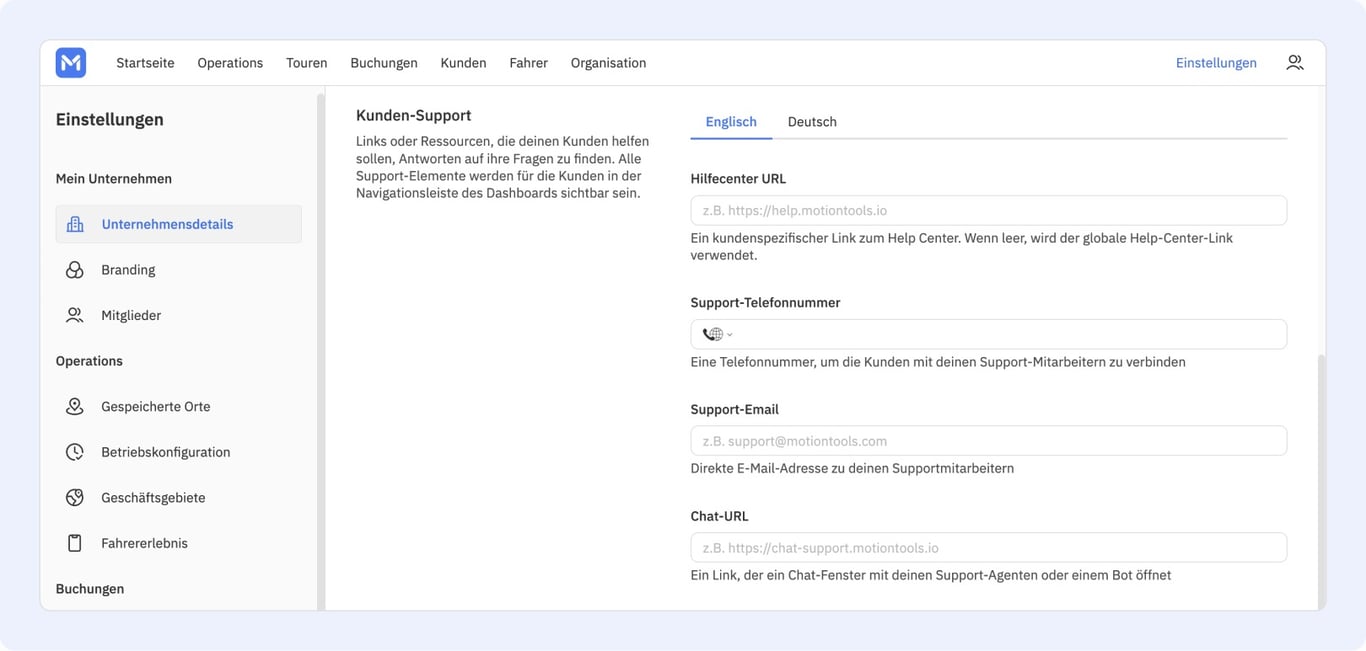Click the main page vertical scrollbar
This screenshot has height=651, width=1366.
1322,481
